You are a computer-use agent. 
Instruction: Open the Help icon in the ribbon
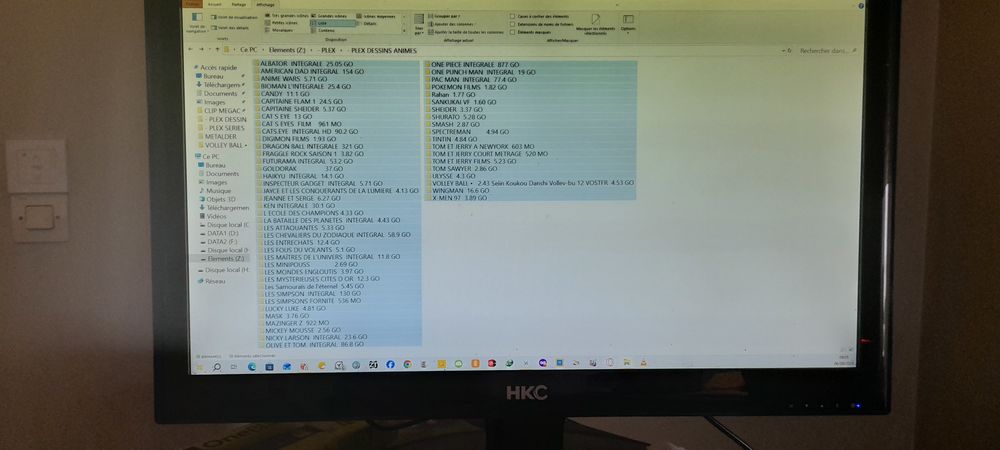[861, 6]
